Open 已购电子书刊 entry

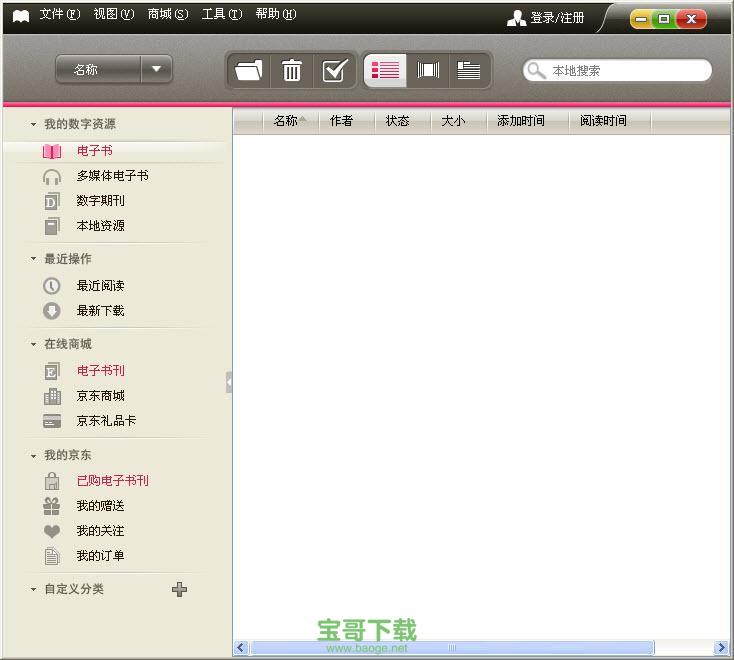pos(113,481)
